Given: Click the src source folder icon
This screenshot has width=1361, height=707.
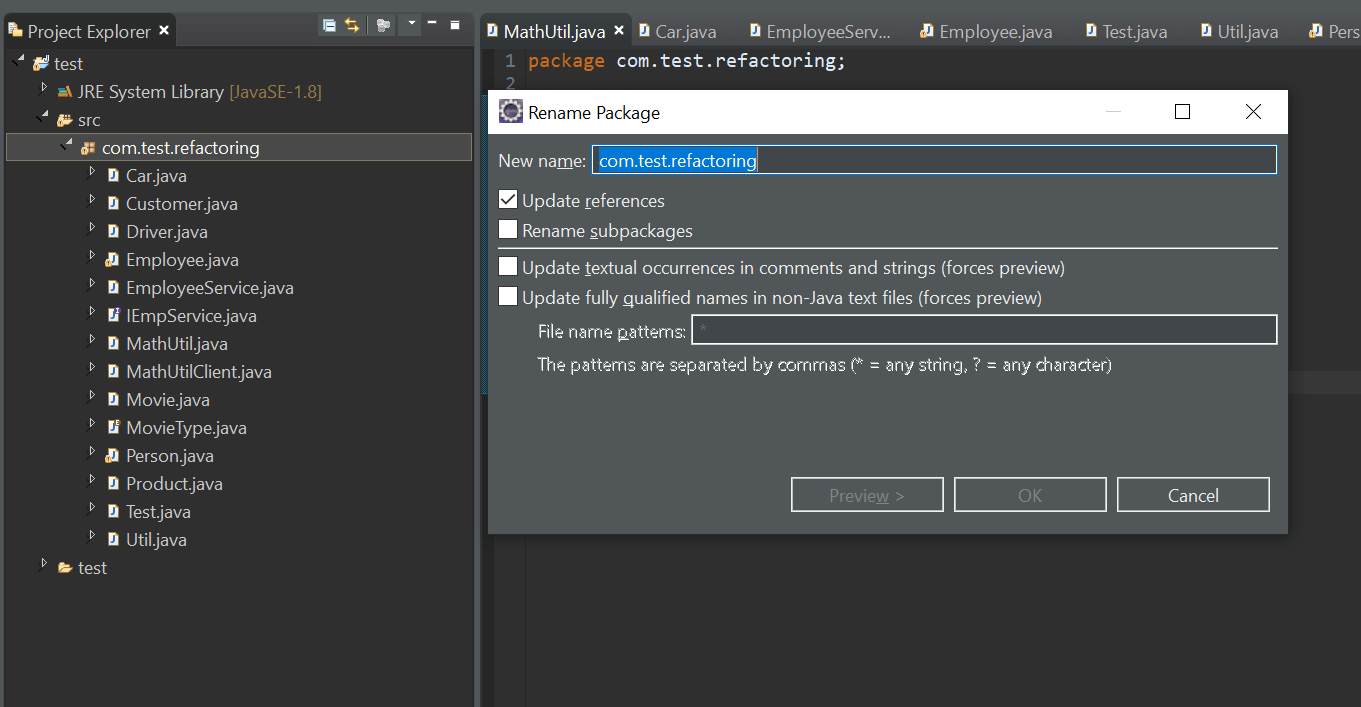Looking at the screenshot, I should [64, 120].
